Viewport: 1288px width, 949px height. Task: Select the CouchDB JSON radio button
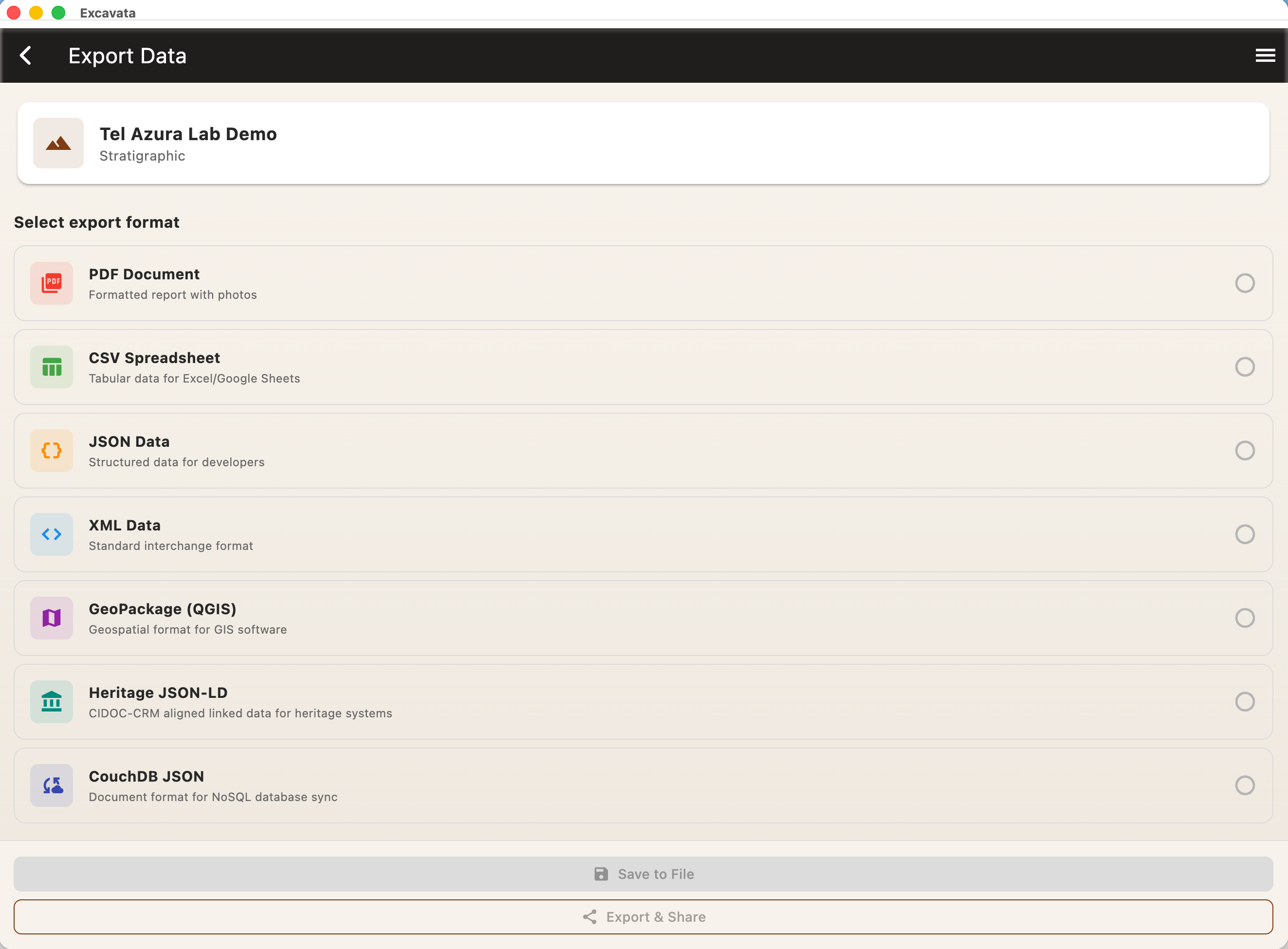1244,785
